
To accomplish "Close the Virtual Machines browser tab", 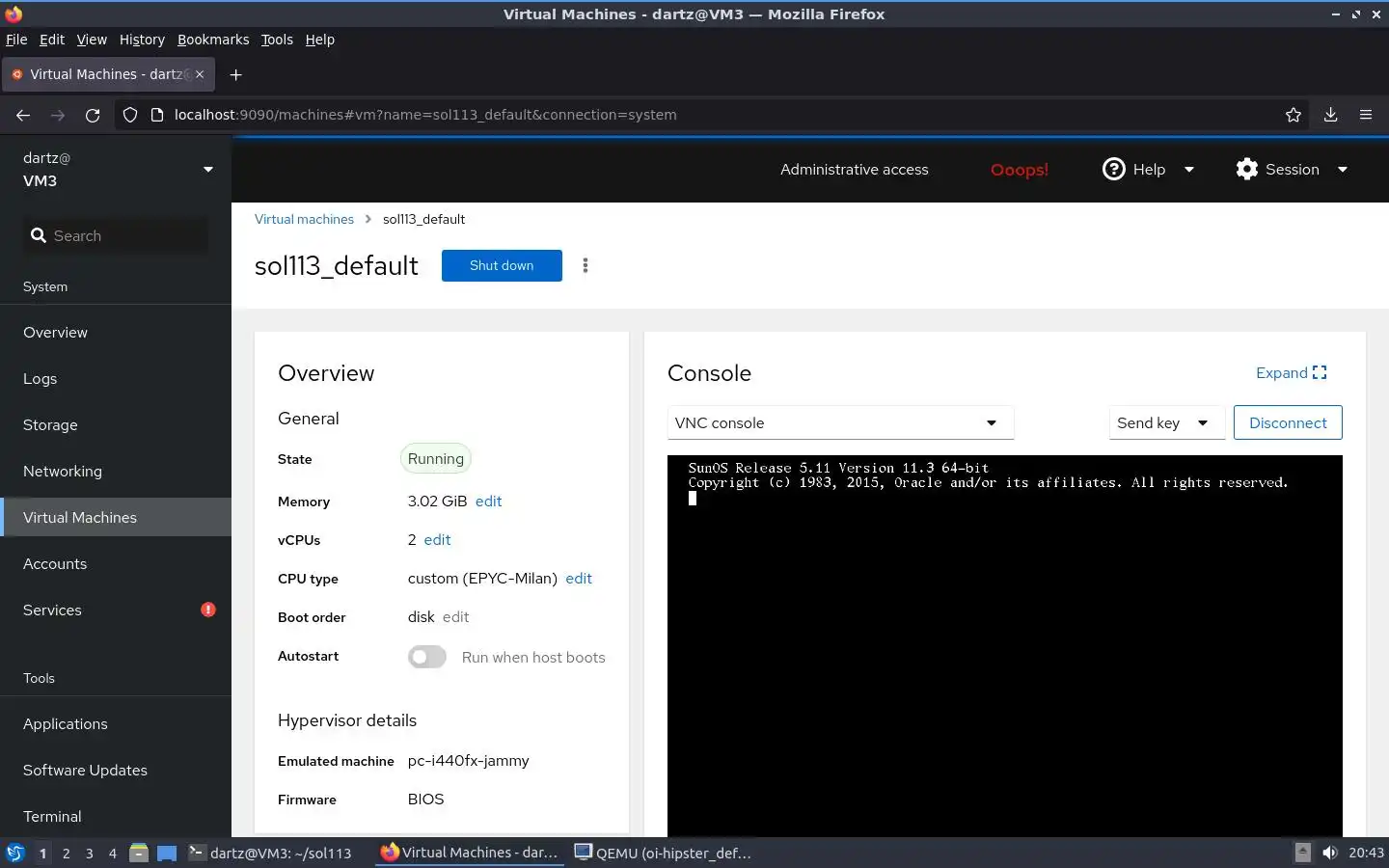I will (200, 74).
